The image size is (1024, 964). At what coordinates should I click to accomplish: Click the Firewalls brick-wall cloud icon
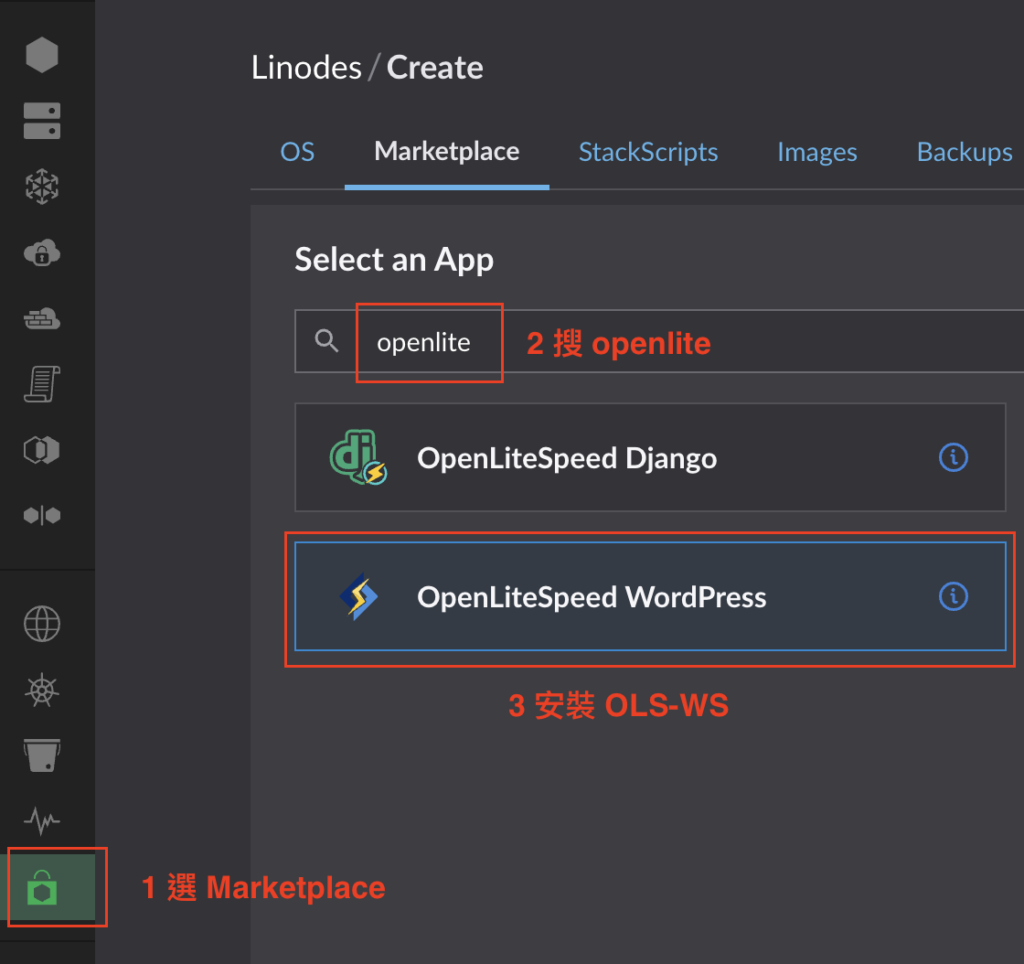tap(42, 319)
